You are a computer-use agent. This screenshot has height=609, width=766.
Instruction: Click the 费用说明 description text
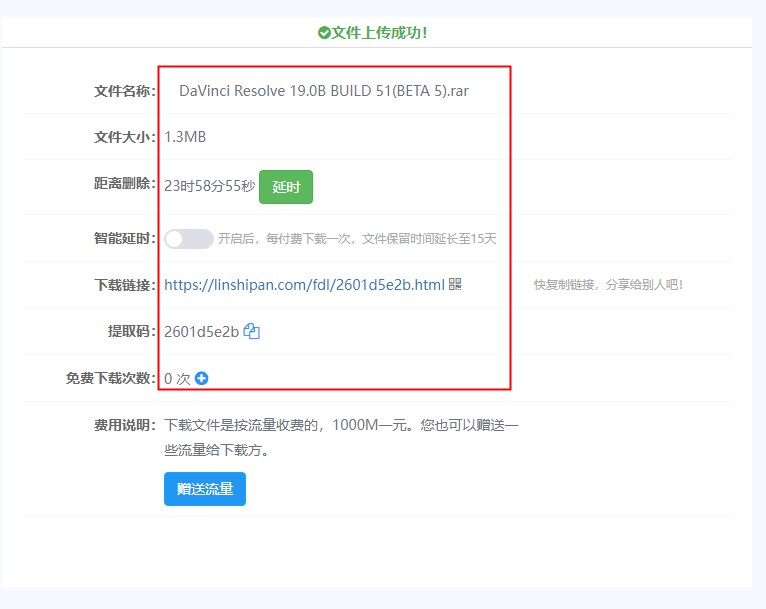pyautogui.click(x=341, y=437)
